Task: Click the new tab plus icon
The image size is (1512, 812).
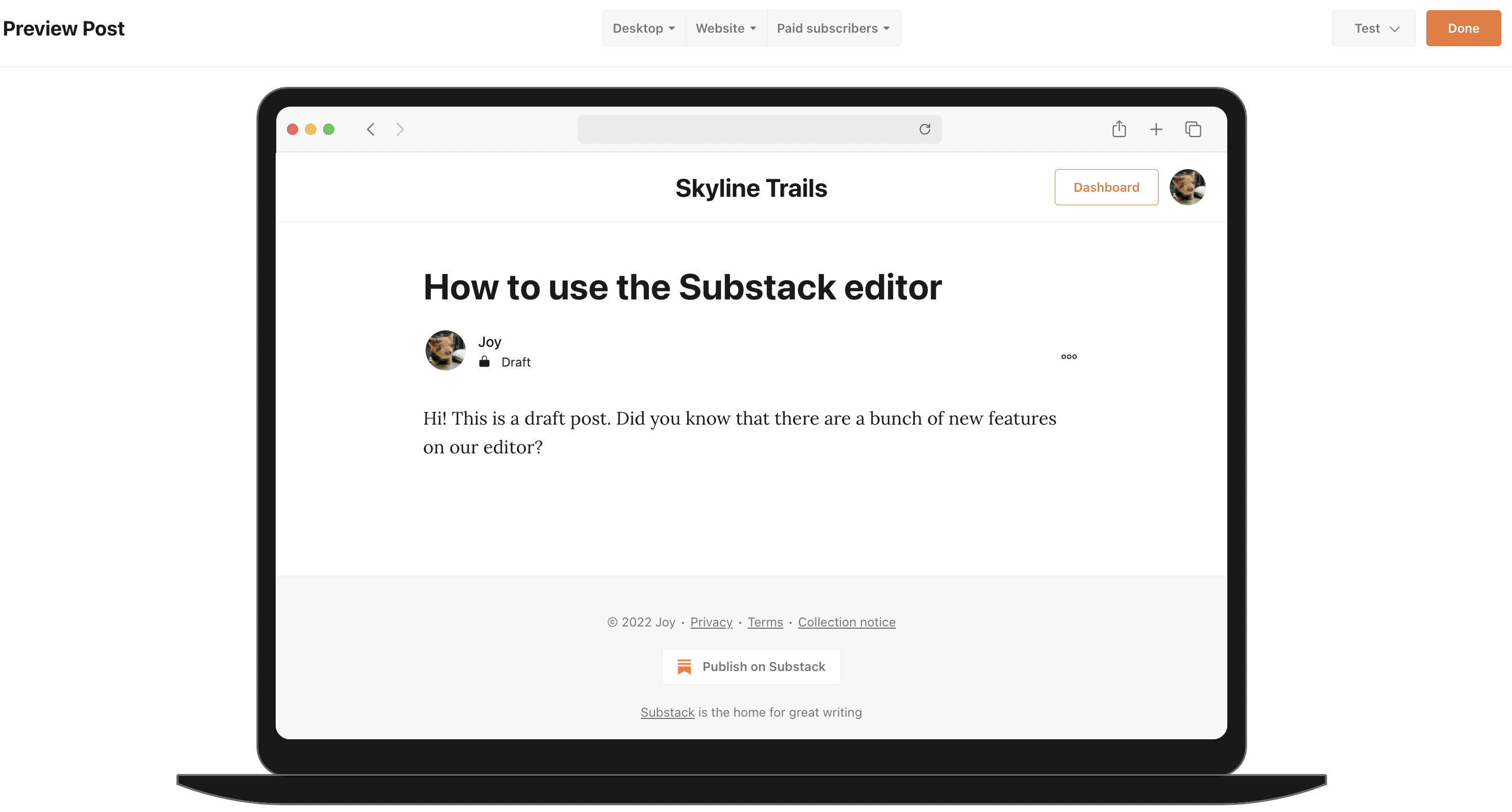Action: 1156,129
